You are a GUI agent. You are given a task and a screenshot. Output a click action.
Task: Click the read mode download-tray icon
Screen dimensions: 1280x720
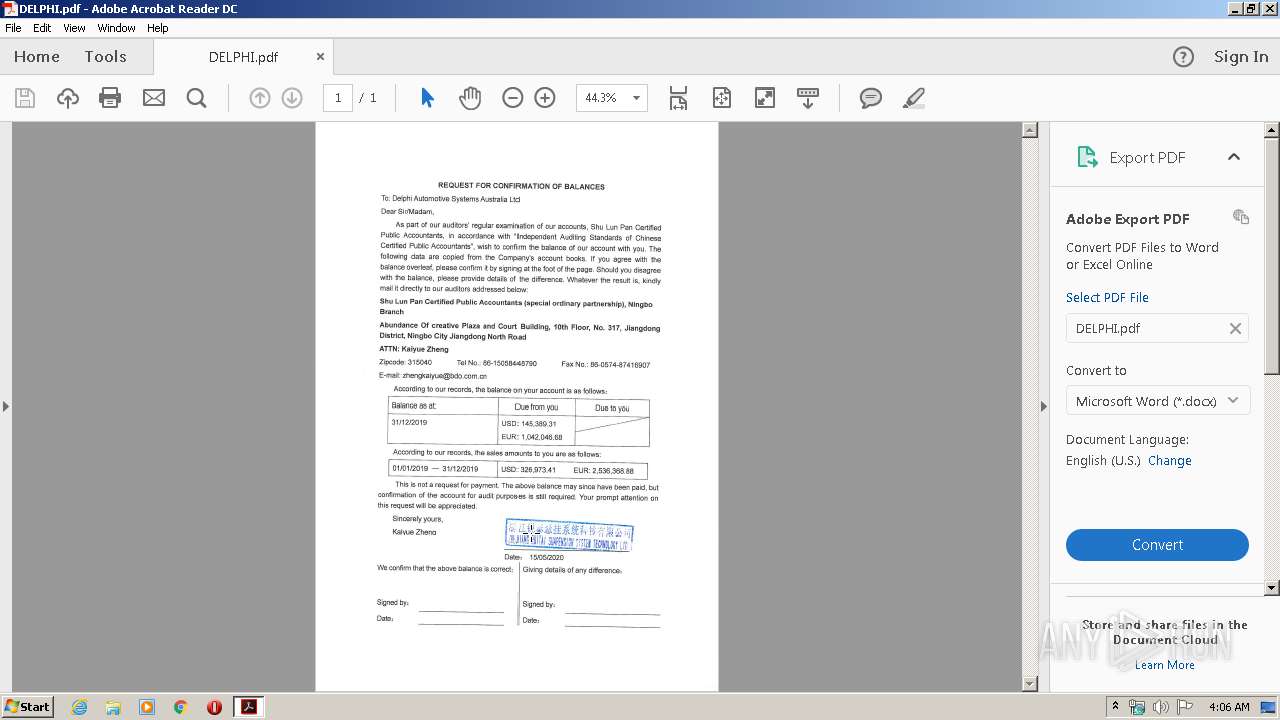coord(808,98)
